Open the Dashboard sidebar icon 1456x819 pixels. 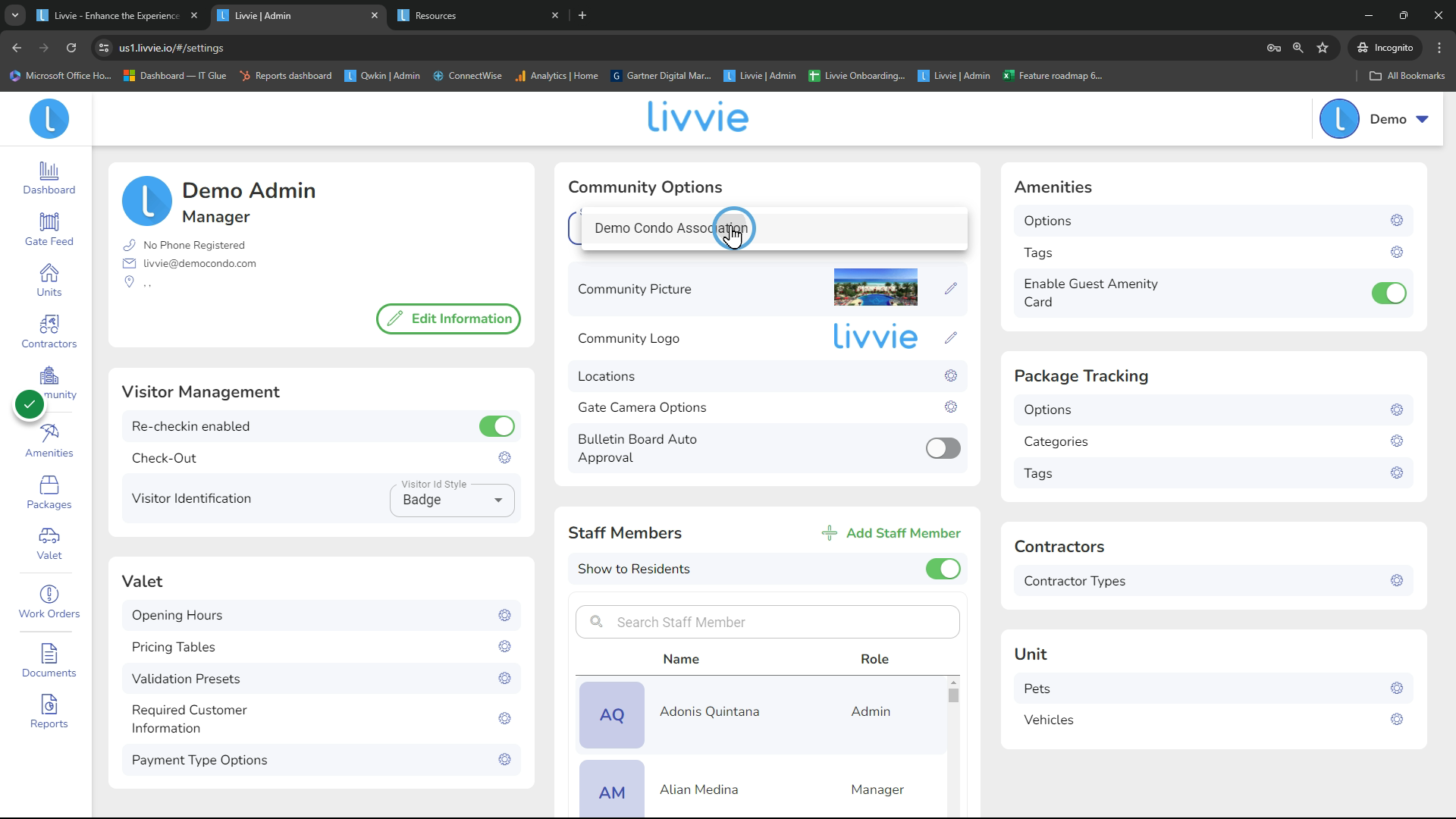(x=49, y=178)
